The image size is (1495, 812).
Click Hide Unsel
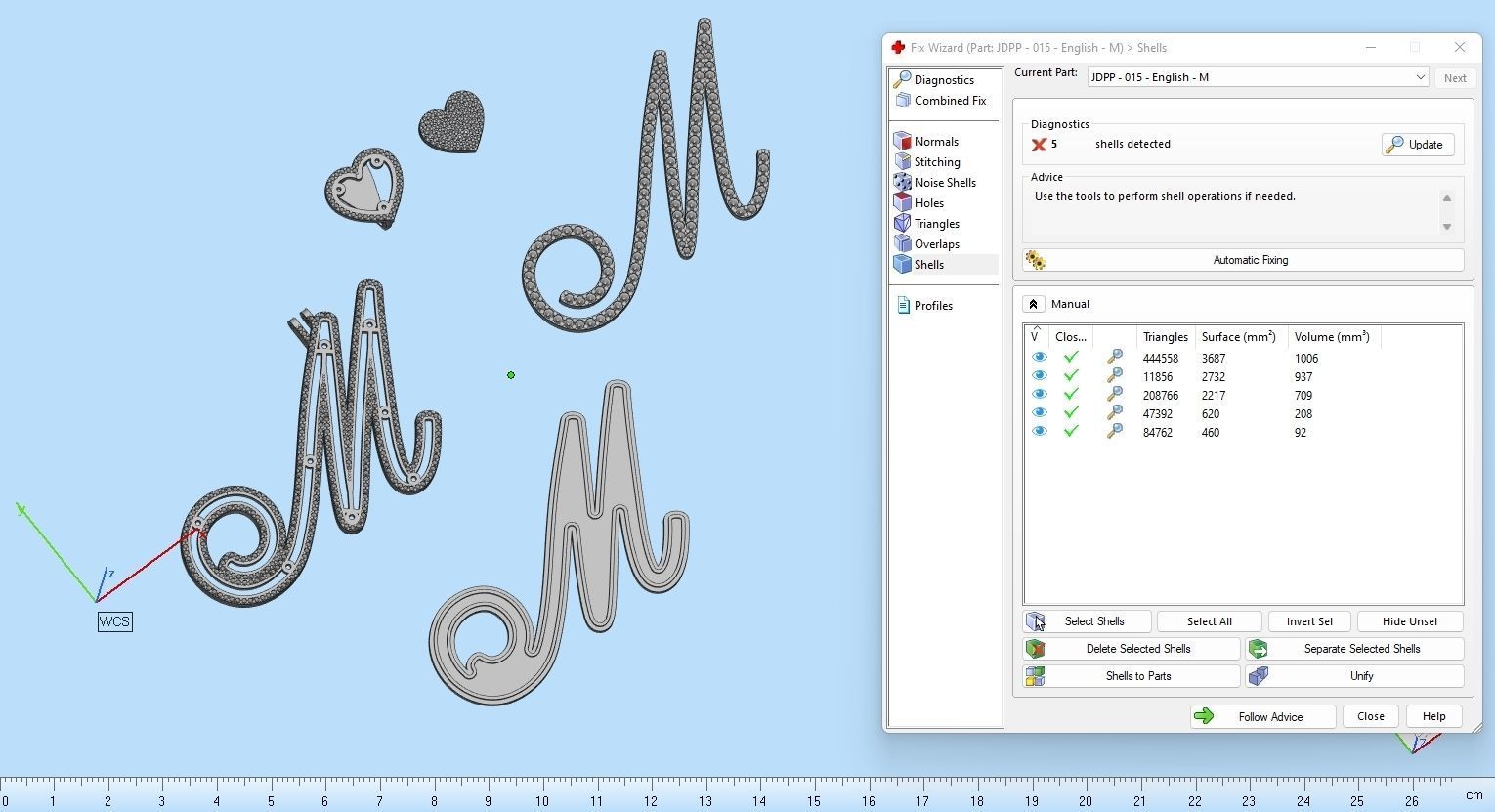(1410, 621)
